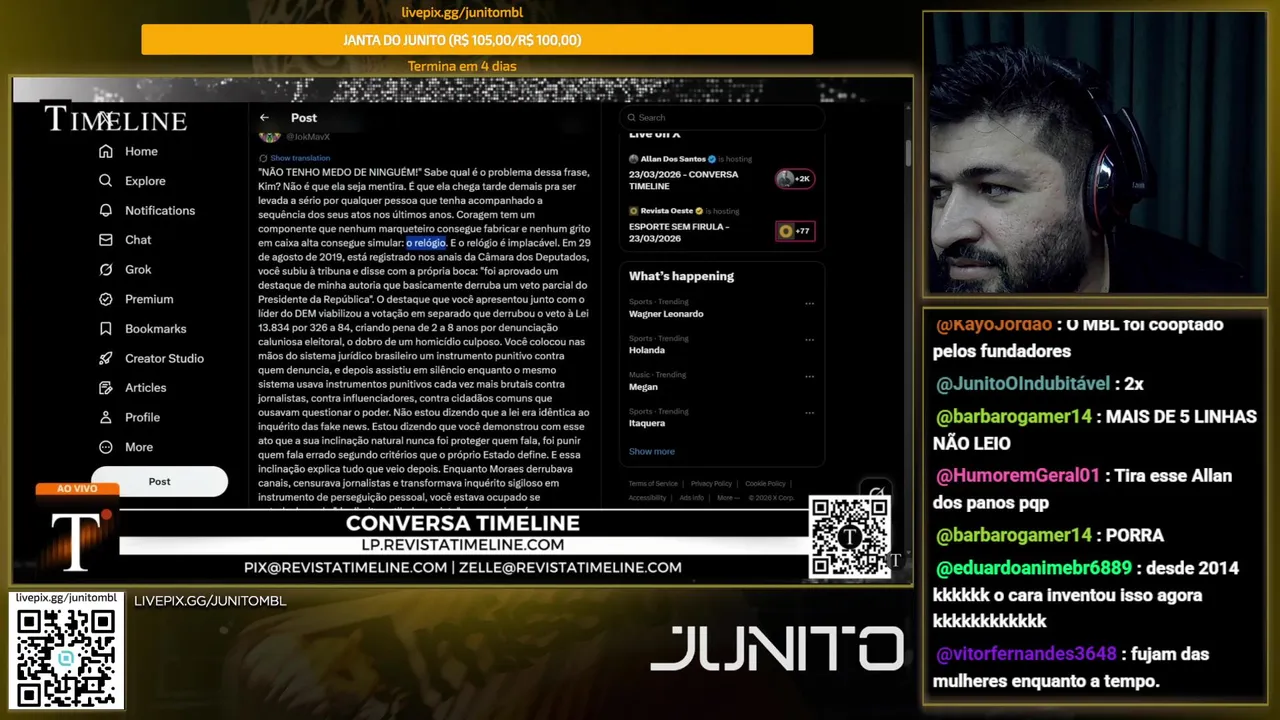Open the ESPORTE SEM FIRULA space
This screenshot has width=1280, height=720.
click(679, 232)
